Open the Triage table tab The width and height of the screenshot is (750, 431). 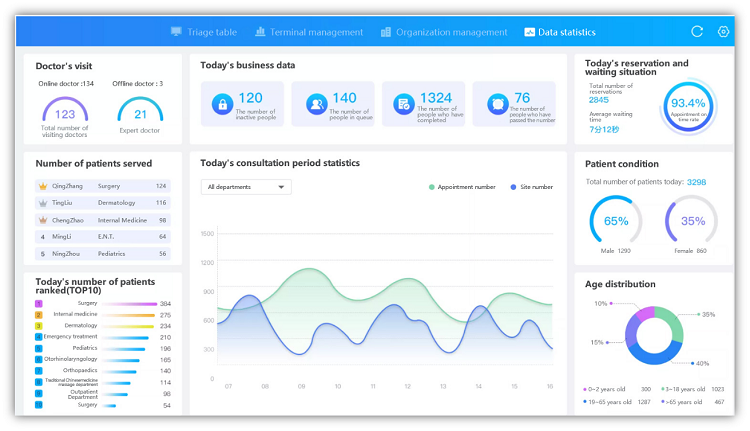click(x=204, y=32)
